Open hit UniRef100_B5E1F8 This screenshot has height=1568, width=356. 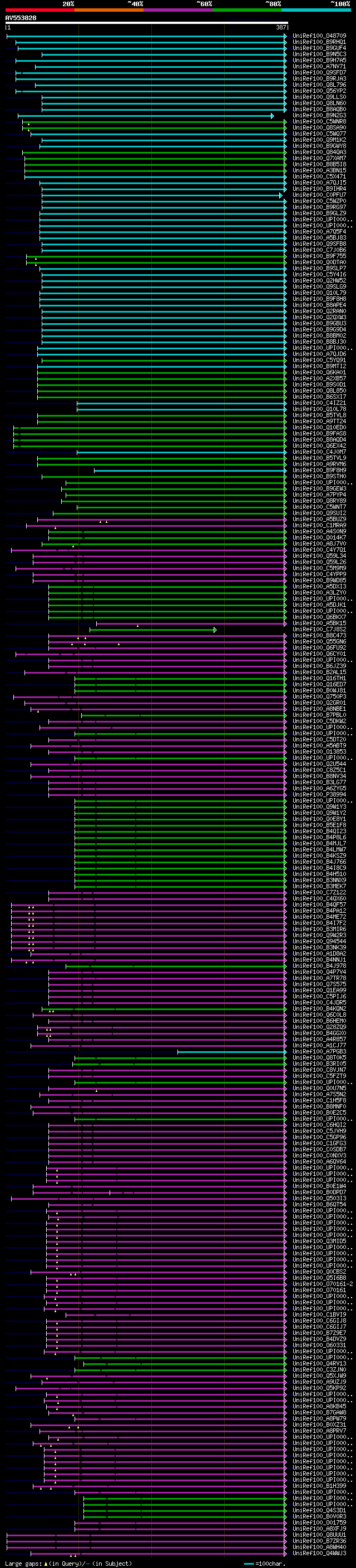click(319, 825)
